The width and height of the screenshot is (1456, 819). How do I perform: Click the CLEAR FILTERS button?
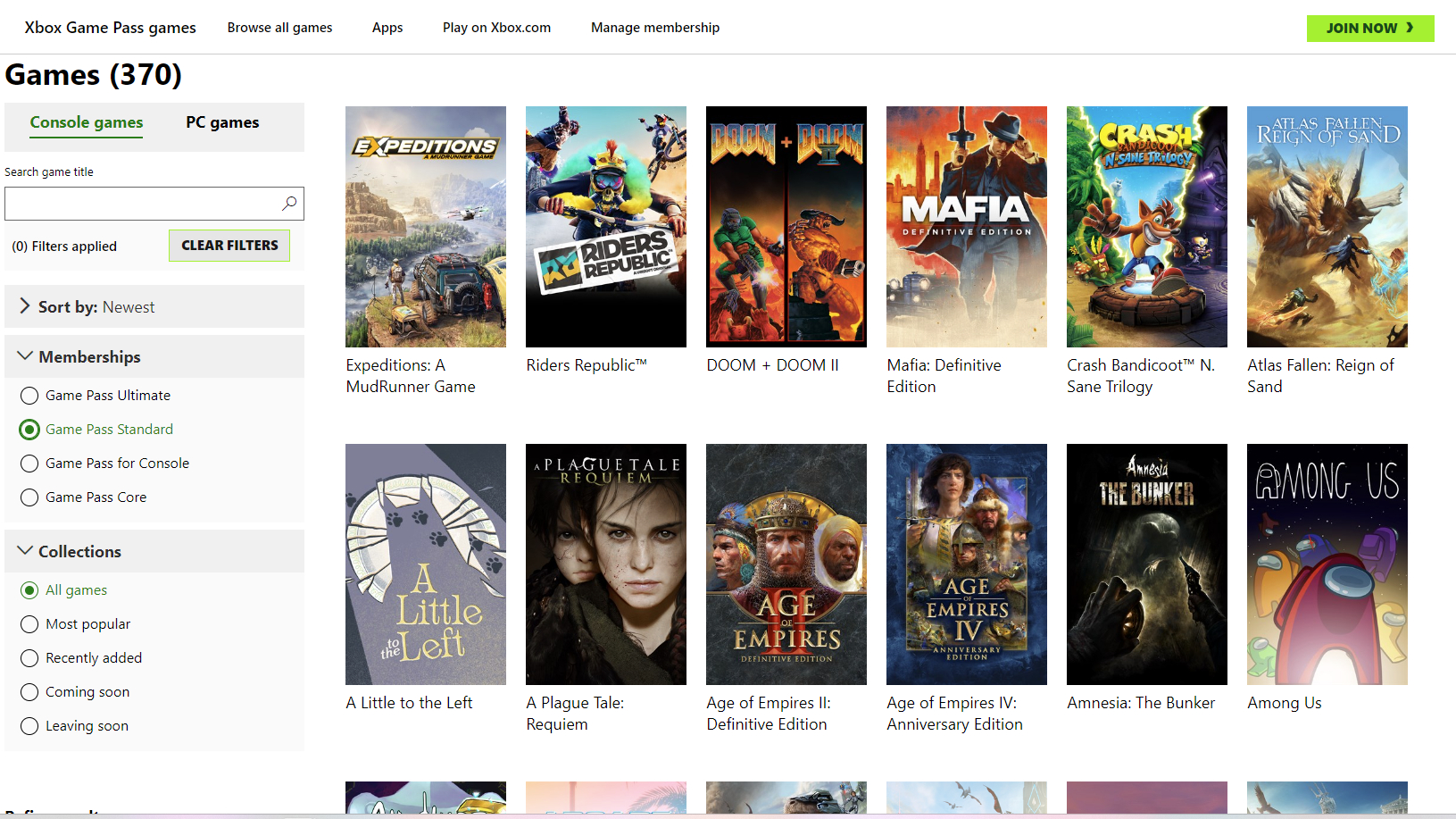(229, 246)
